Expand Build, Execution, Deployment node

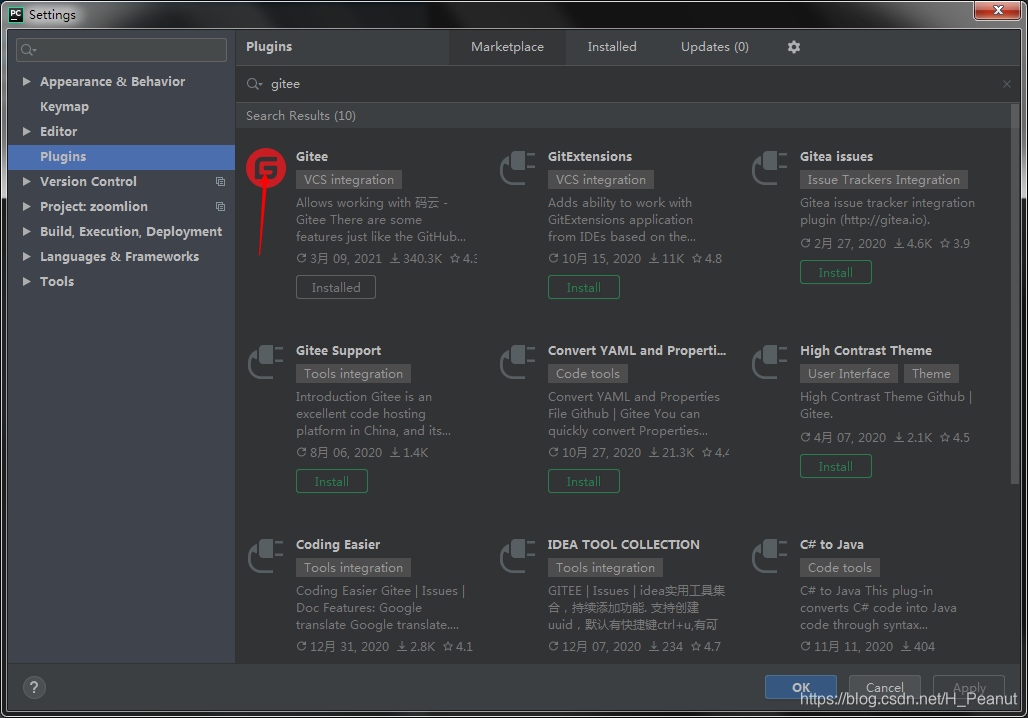click(x=26, y=231)
